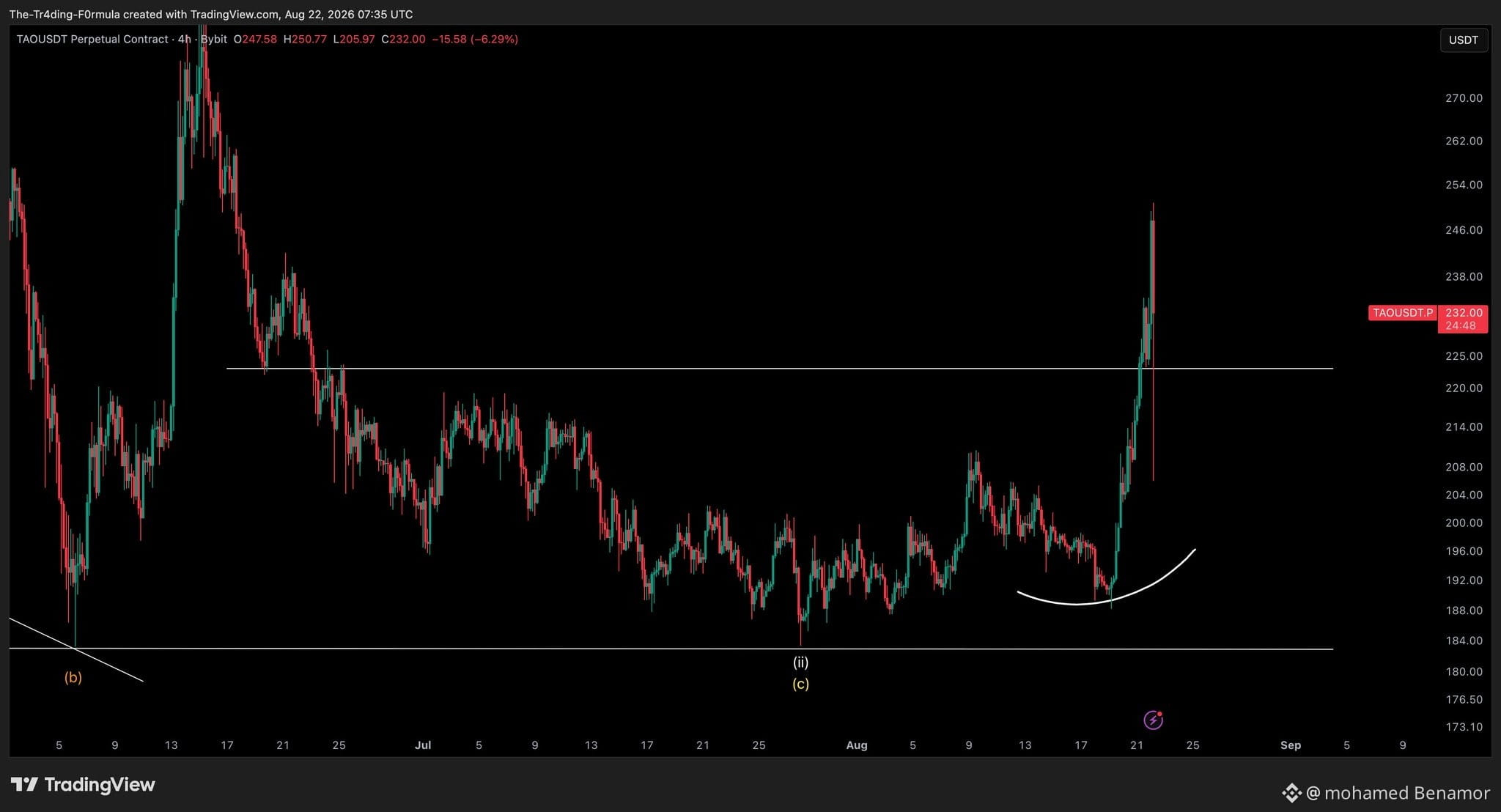The height and width of the screenshot is (812, 1501).
Task: Click the 192.00 price axis label
Action: (1464, 580)
